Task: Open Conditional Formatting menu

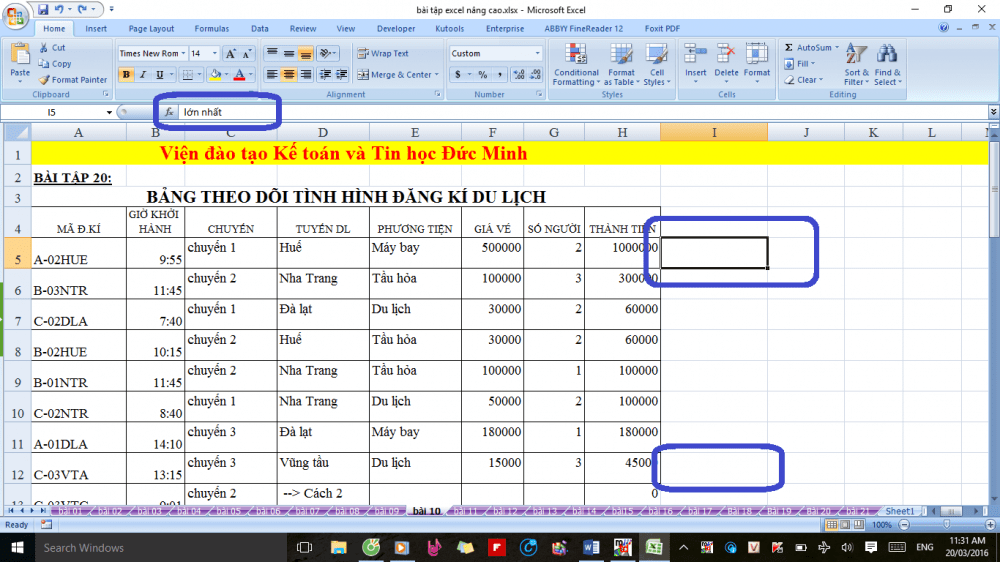Action: click(x=576, y=64)
